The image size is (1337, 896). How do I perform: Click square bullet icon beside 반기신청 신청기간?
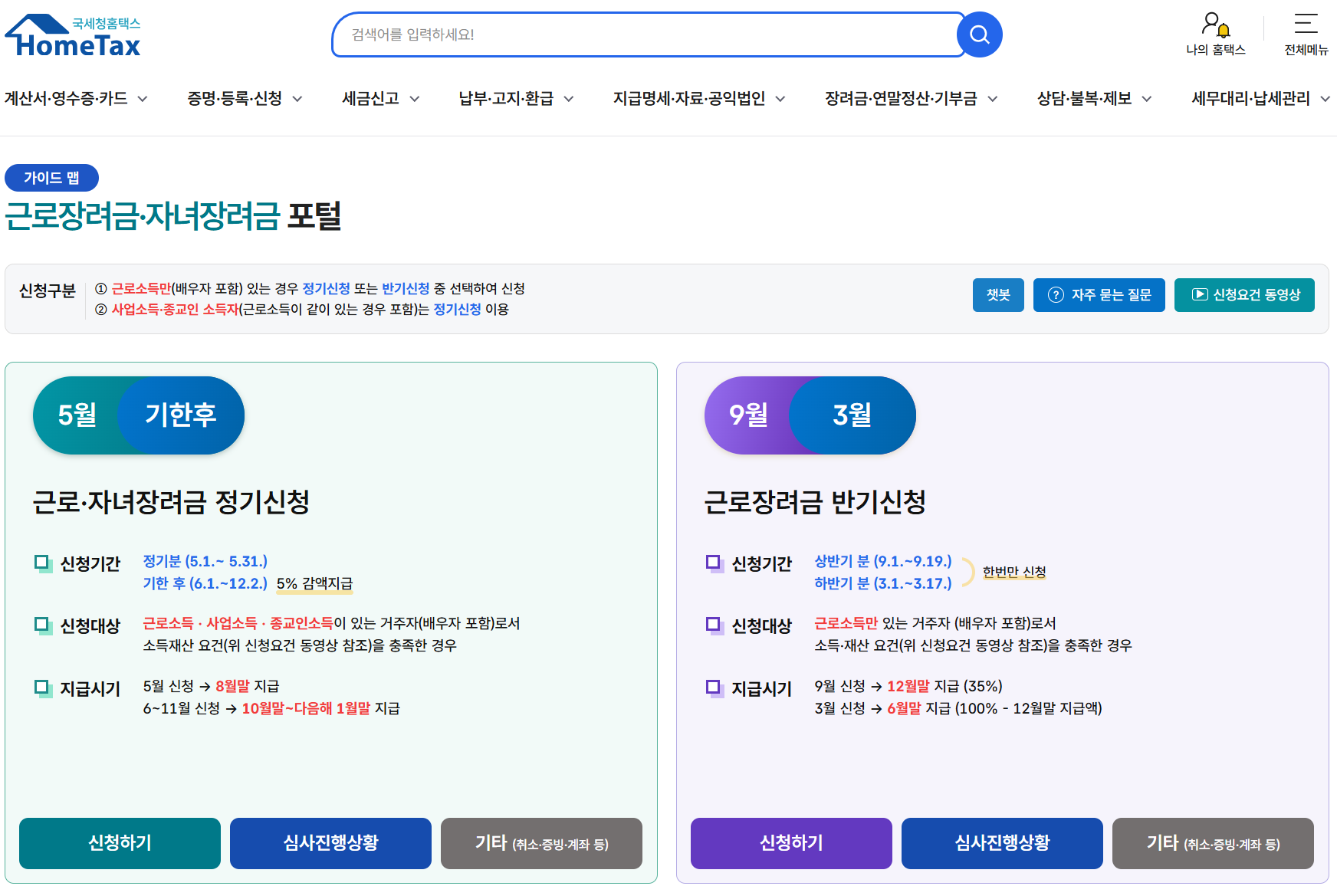click(x=714, y=563)
